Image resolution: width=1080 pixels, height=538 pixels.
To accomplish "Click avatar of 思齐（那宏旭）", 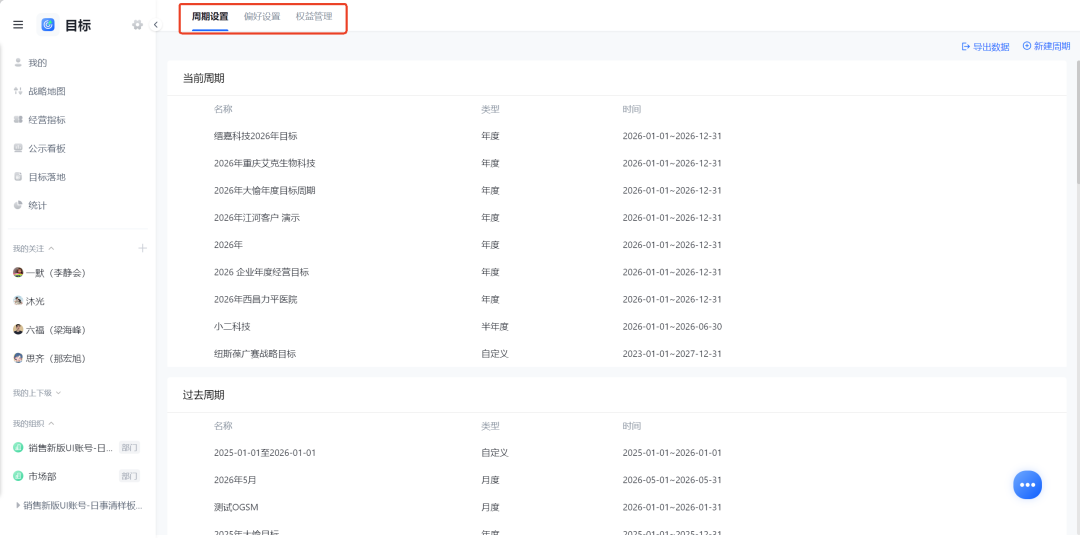I will click(x=18, y=358).
